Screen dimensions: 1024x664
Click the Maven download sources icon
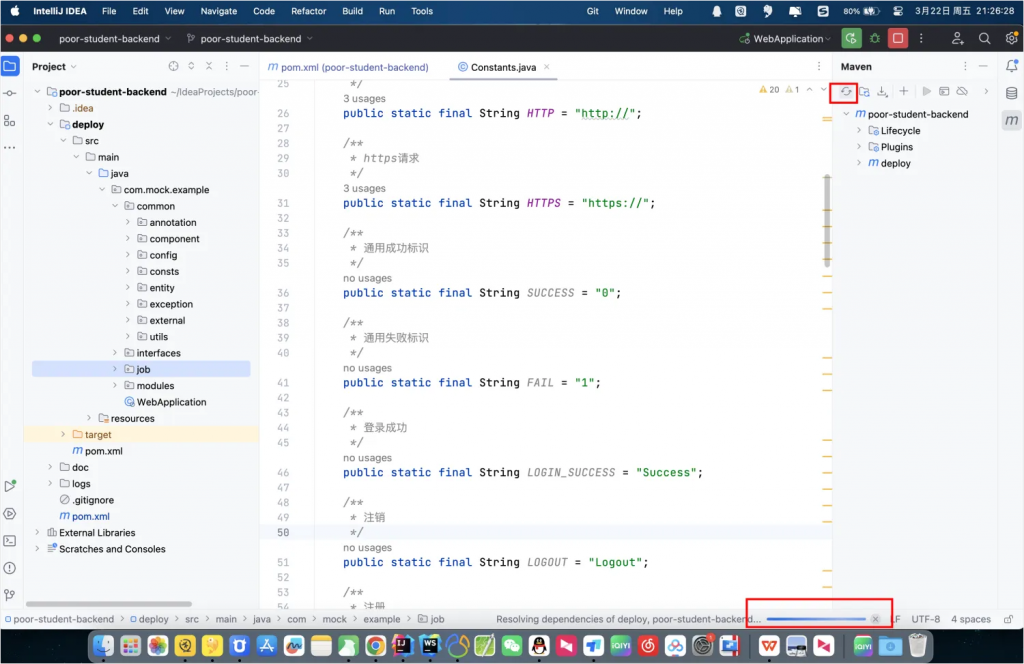[x=882, y=91]
